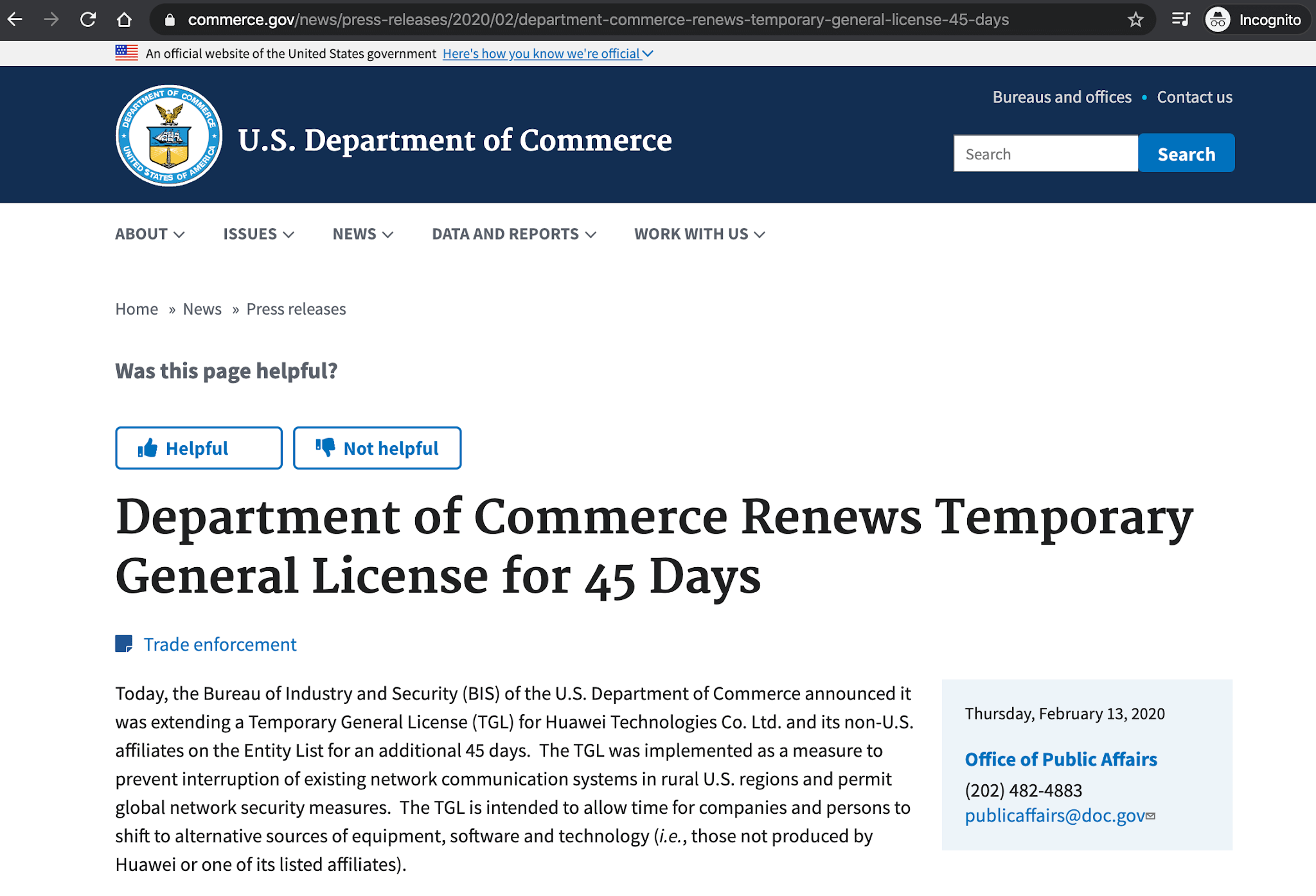Reload the page with refresh icon
The image size is (1316, 896).
coord(88,20)
